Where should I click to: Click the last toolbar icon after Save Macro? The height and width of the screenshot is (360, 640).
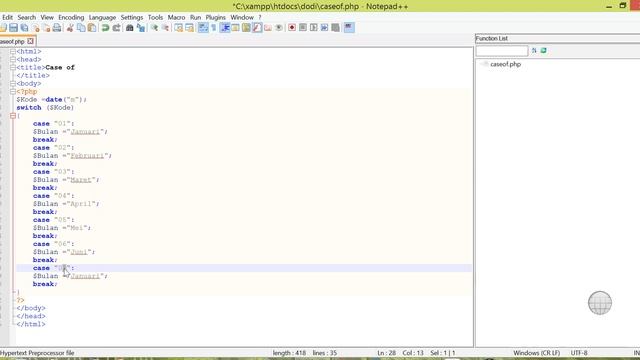(348, 28)
